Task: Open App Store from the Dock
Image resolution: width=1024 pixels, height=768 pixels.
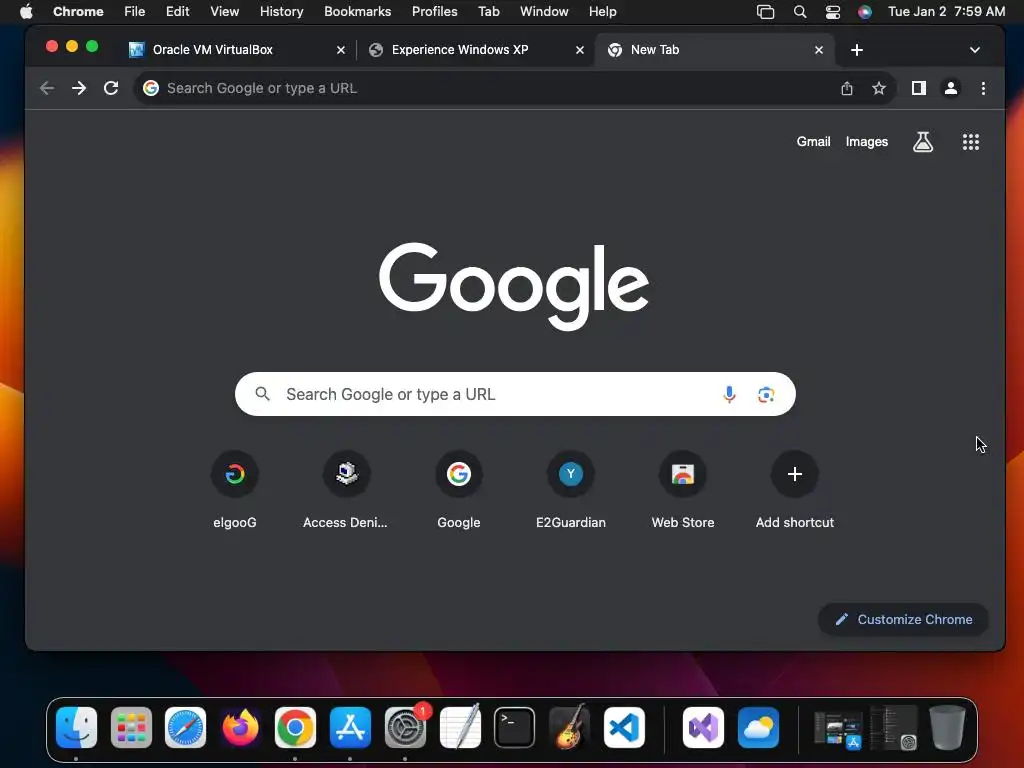Action: coord(350,727)
